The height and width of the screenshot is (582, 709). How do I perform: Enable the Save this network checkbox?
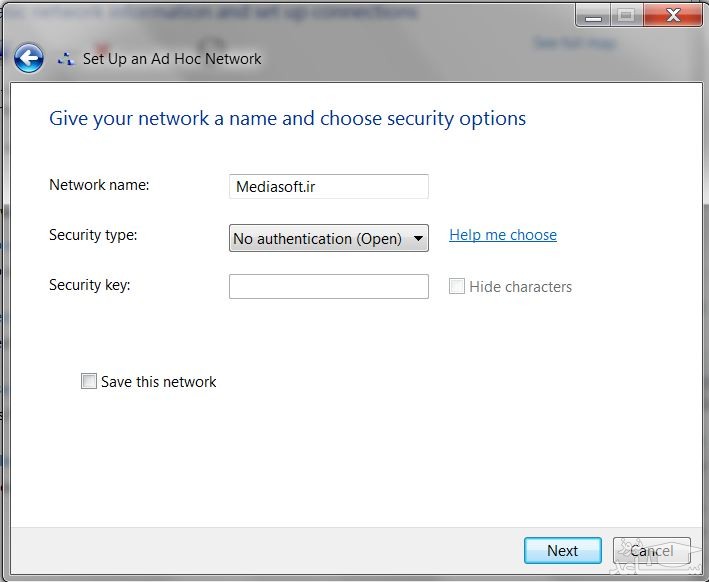[89, 381]
